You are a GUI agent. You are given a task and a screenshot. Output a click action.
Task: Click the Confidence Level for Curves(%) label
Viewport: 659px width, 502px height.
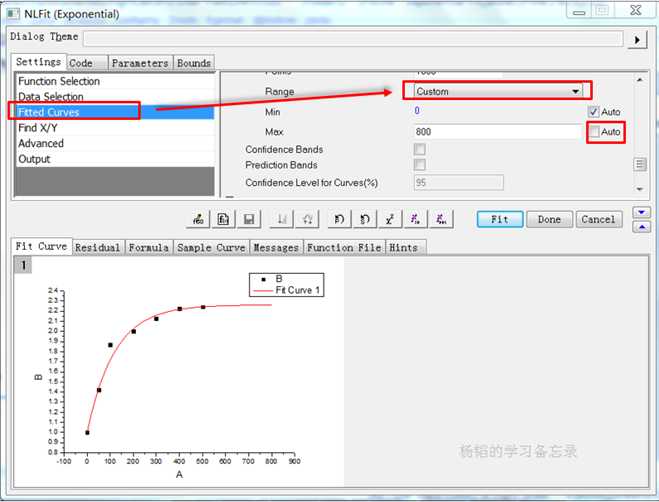(311, 183)
